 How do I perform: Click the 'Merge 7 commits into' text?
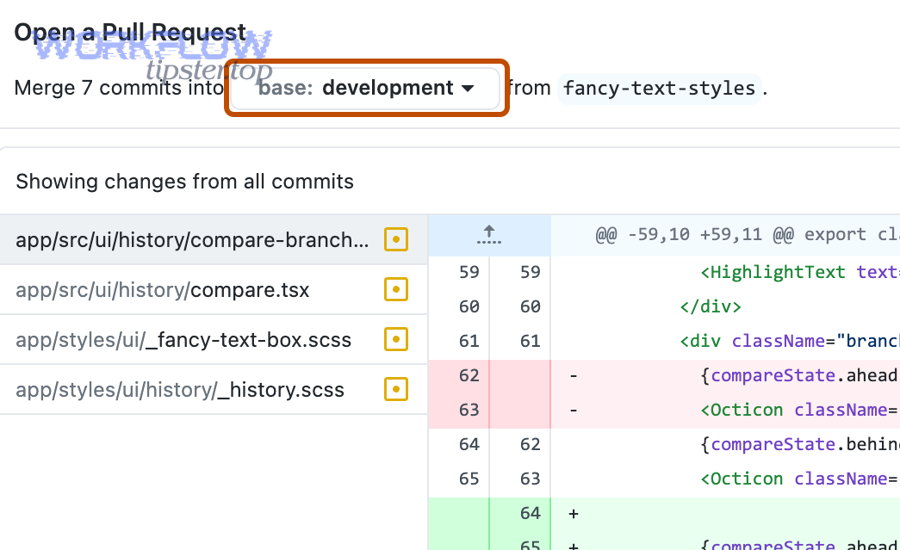point(119,88)
